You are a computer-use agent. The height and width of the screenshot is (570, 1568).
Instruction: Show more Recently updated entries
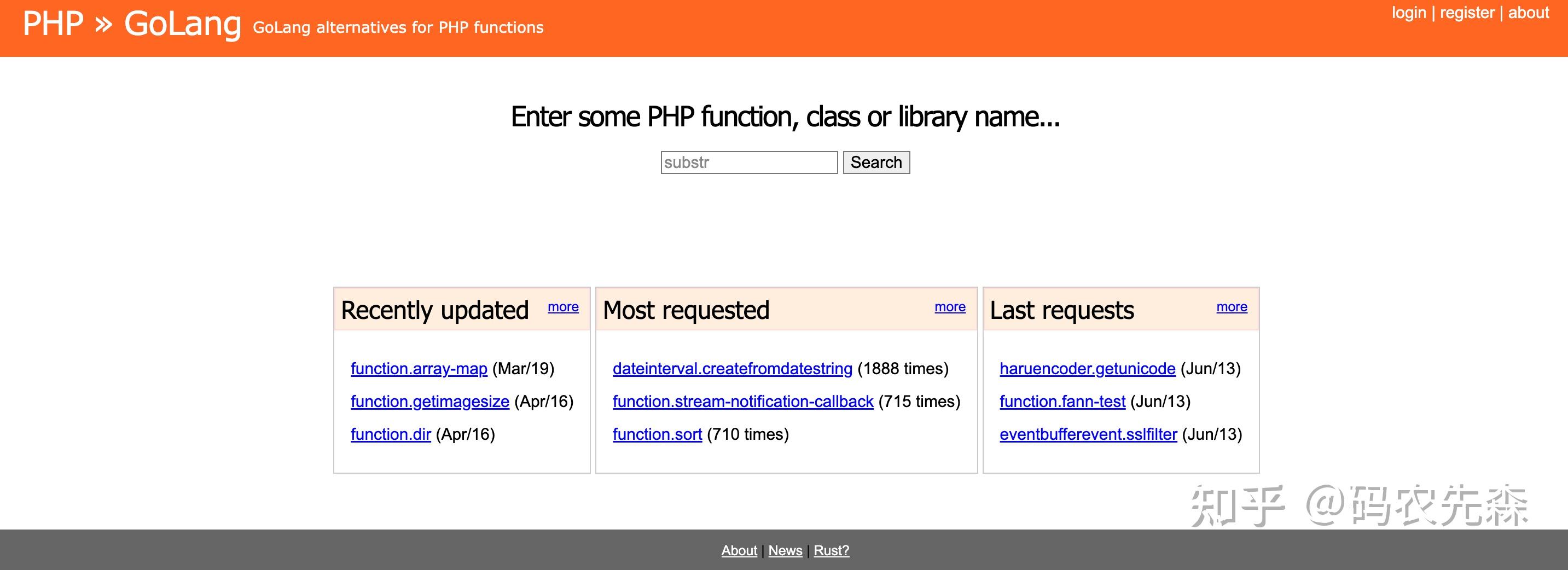click(x=563, y=307)
